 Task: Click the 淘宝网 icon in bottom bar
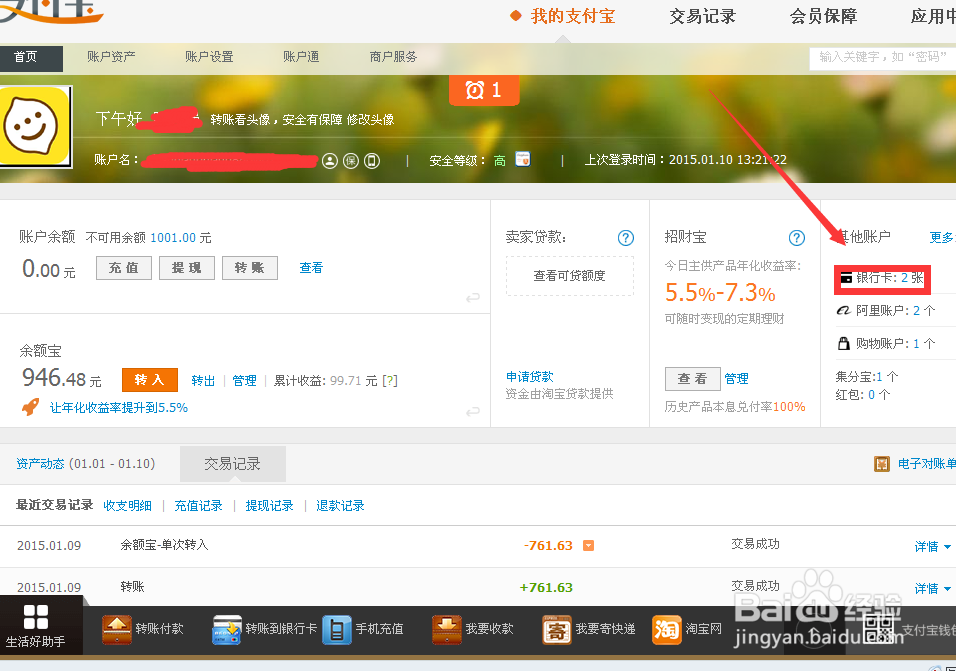coord(666,630)
